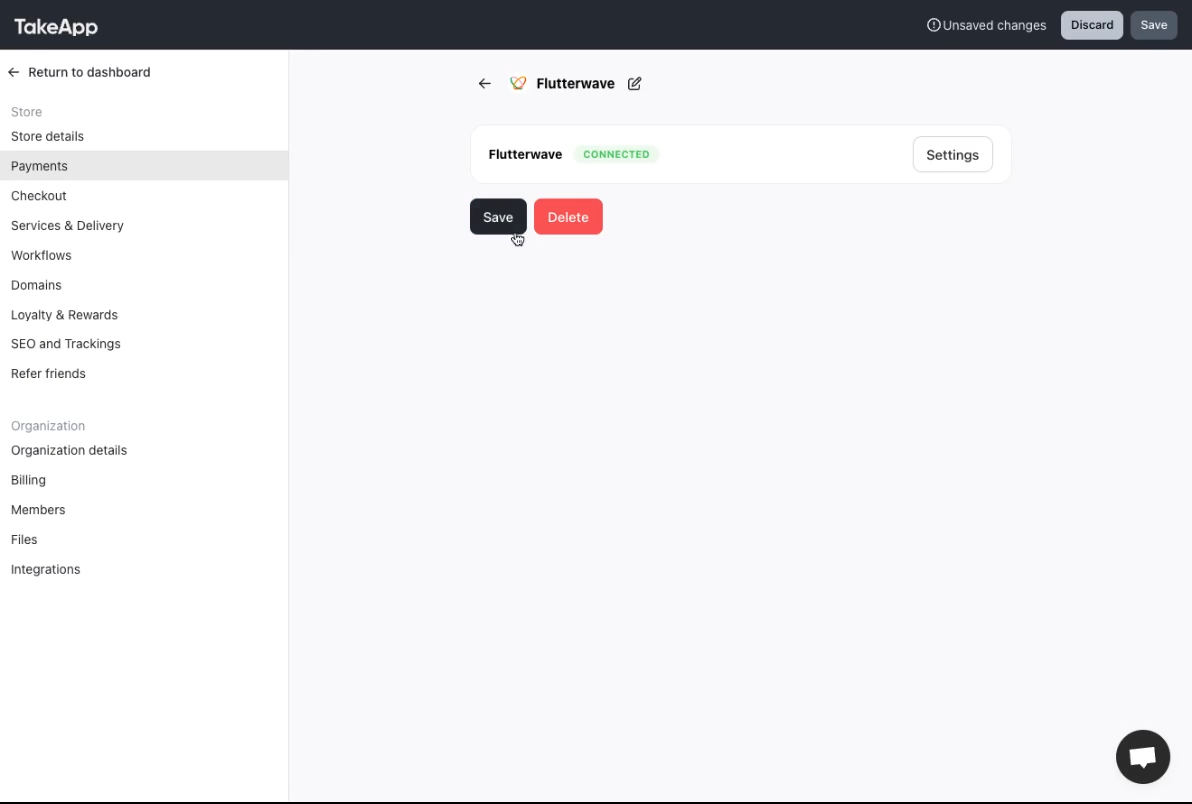Click the Flutterwave label in the card
1192x804 pixels.
[525, 154]
